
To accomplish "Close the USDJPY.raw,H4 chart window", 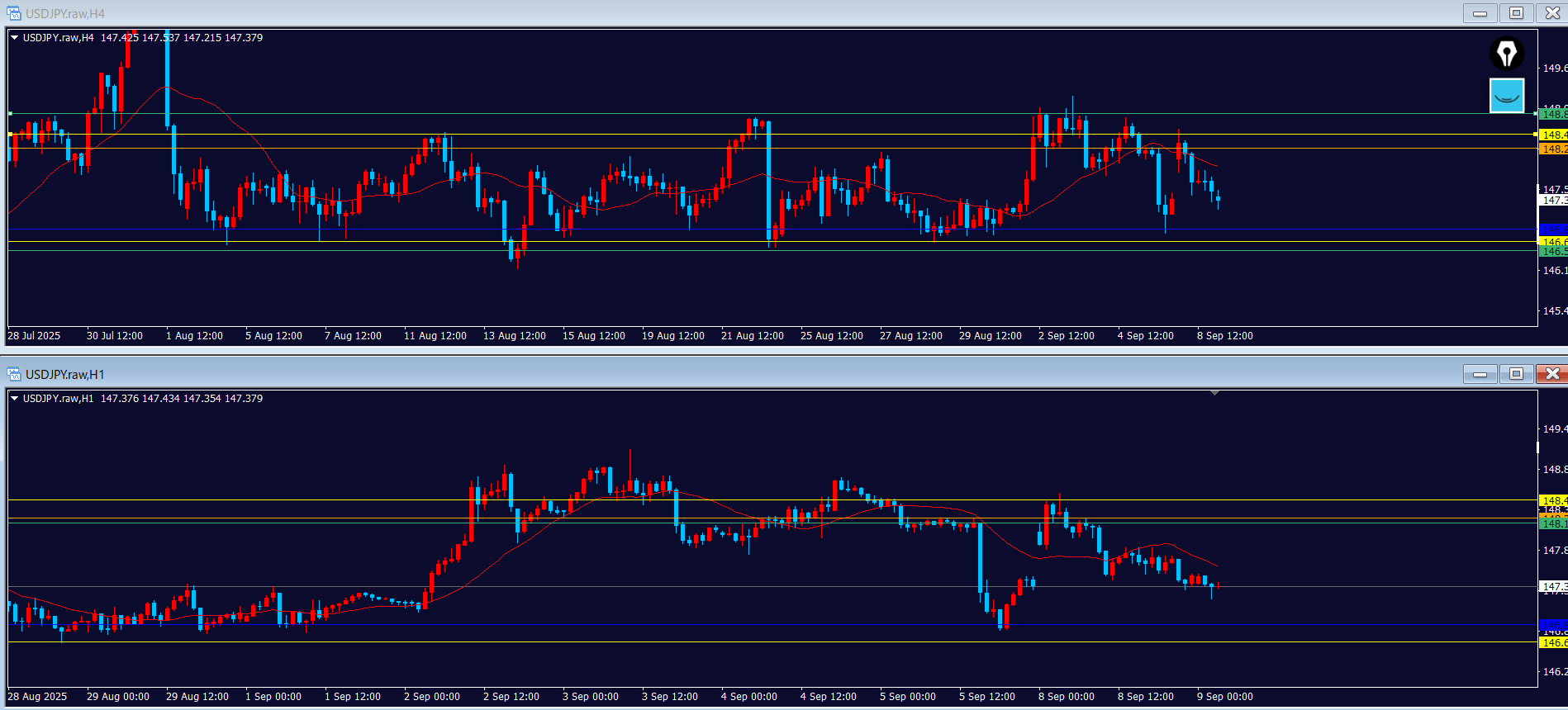I will click(1551, 13).
